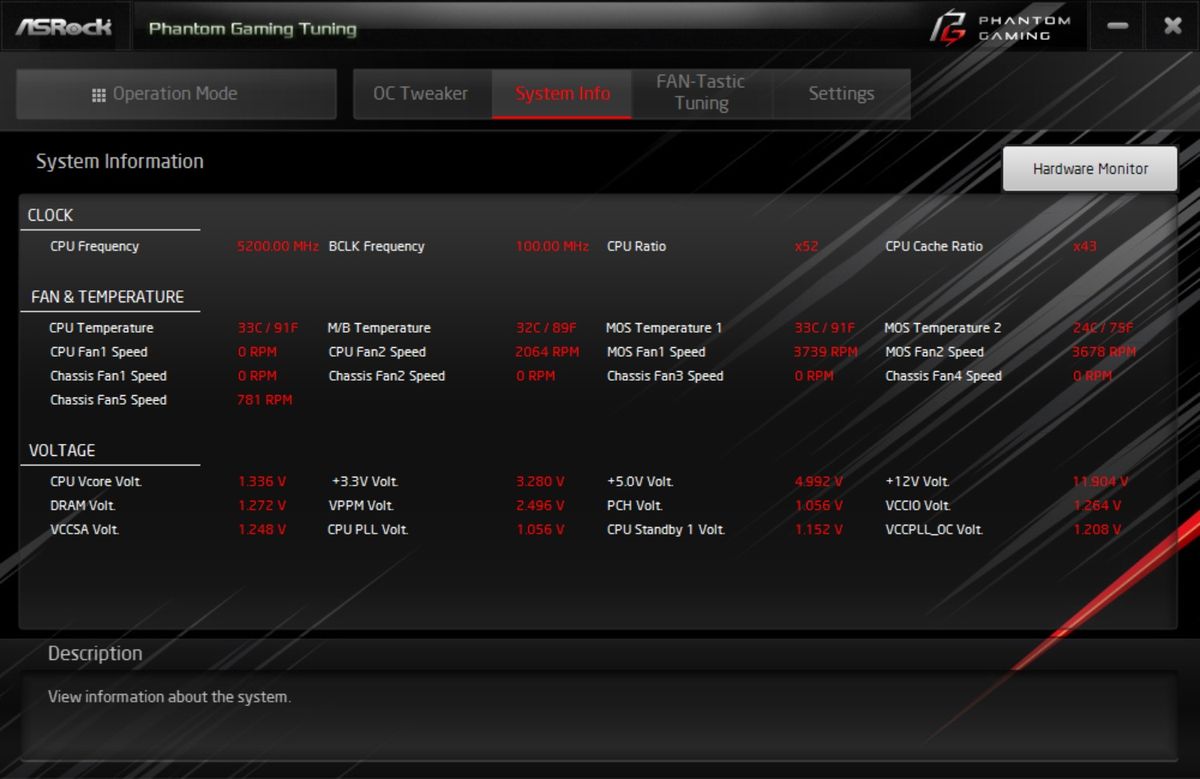The height and width of the screenshot is (779, 1200).
Task: Minimize the Phantom Gaming Tuning window
Action: (1117, 27)
